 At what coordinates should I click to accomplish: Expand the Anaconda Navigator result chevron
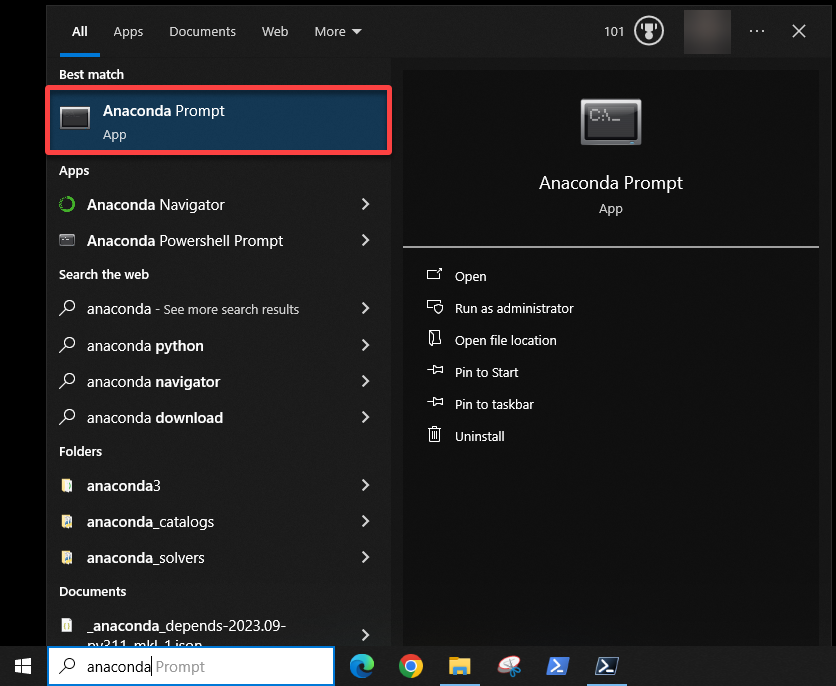pyautogui.click(x=365, y=204)
